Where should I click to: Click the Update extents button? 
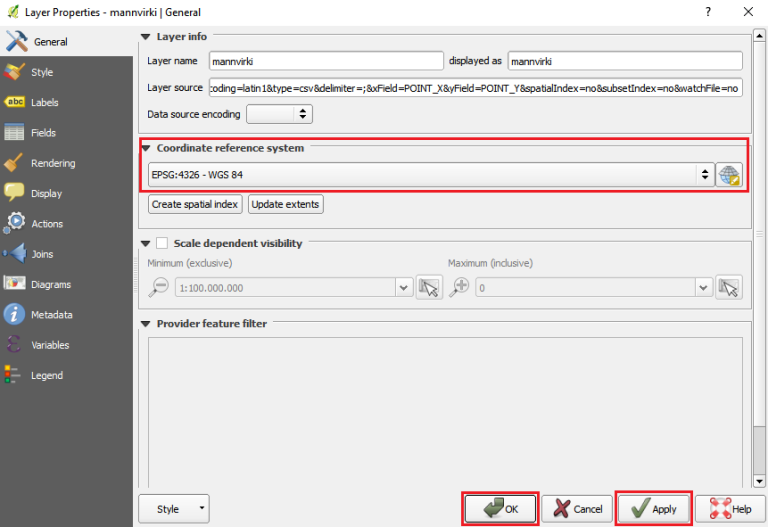point(285,204)
